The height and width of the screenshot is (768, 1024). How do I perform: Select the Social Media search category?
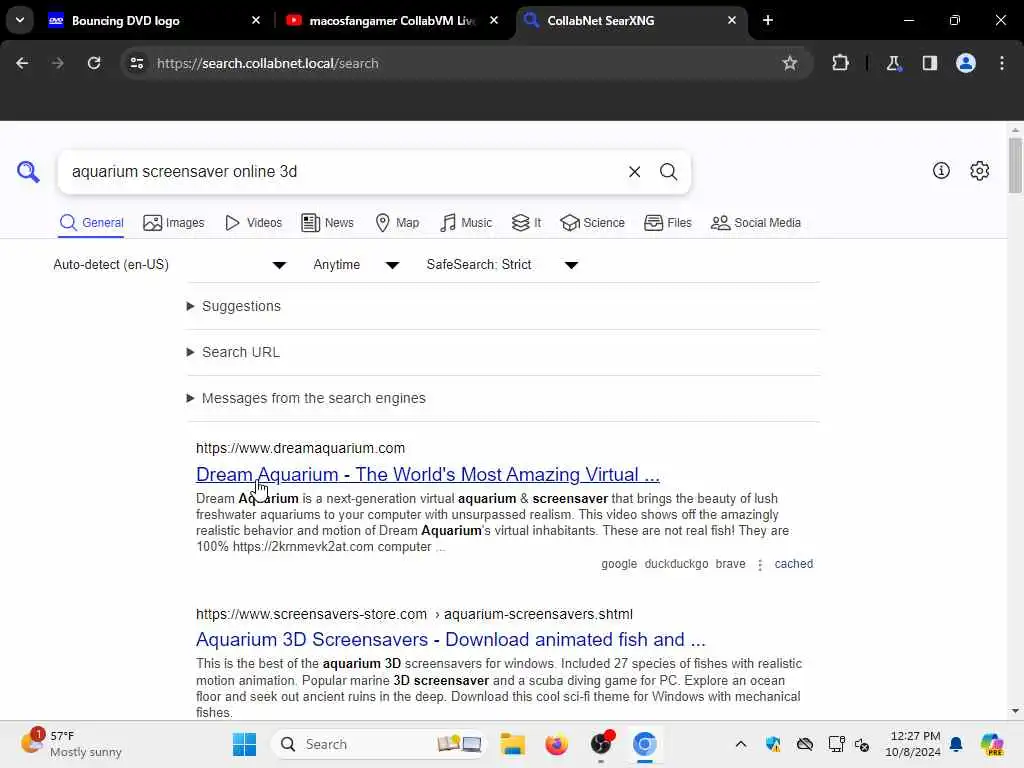(756, 223)
